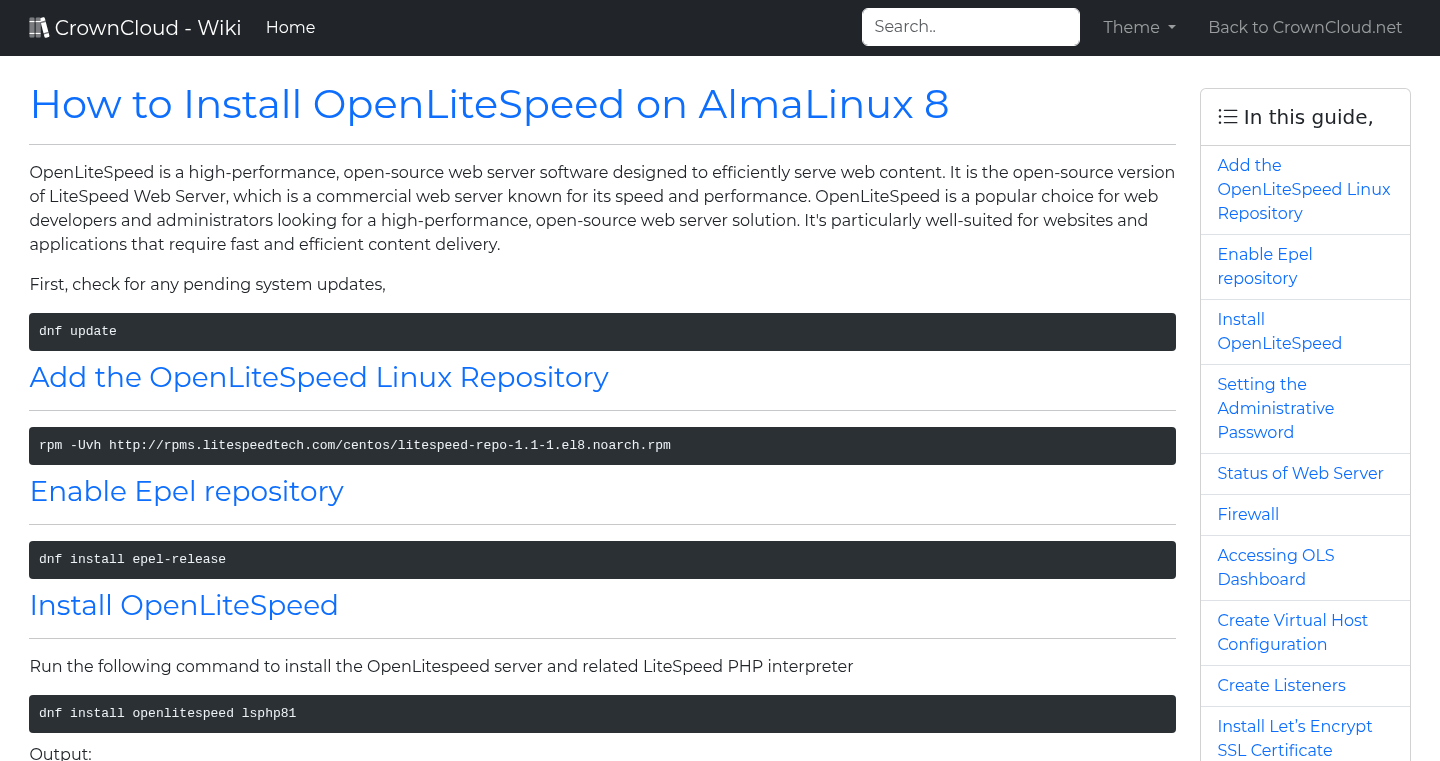Viewport: 1440px width, 761px height.
Task: Select 'Create Virtual Host Configuration' in sidebar
Action: [x=1292, y=632]
